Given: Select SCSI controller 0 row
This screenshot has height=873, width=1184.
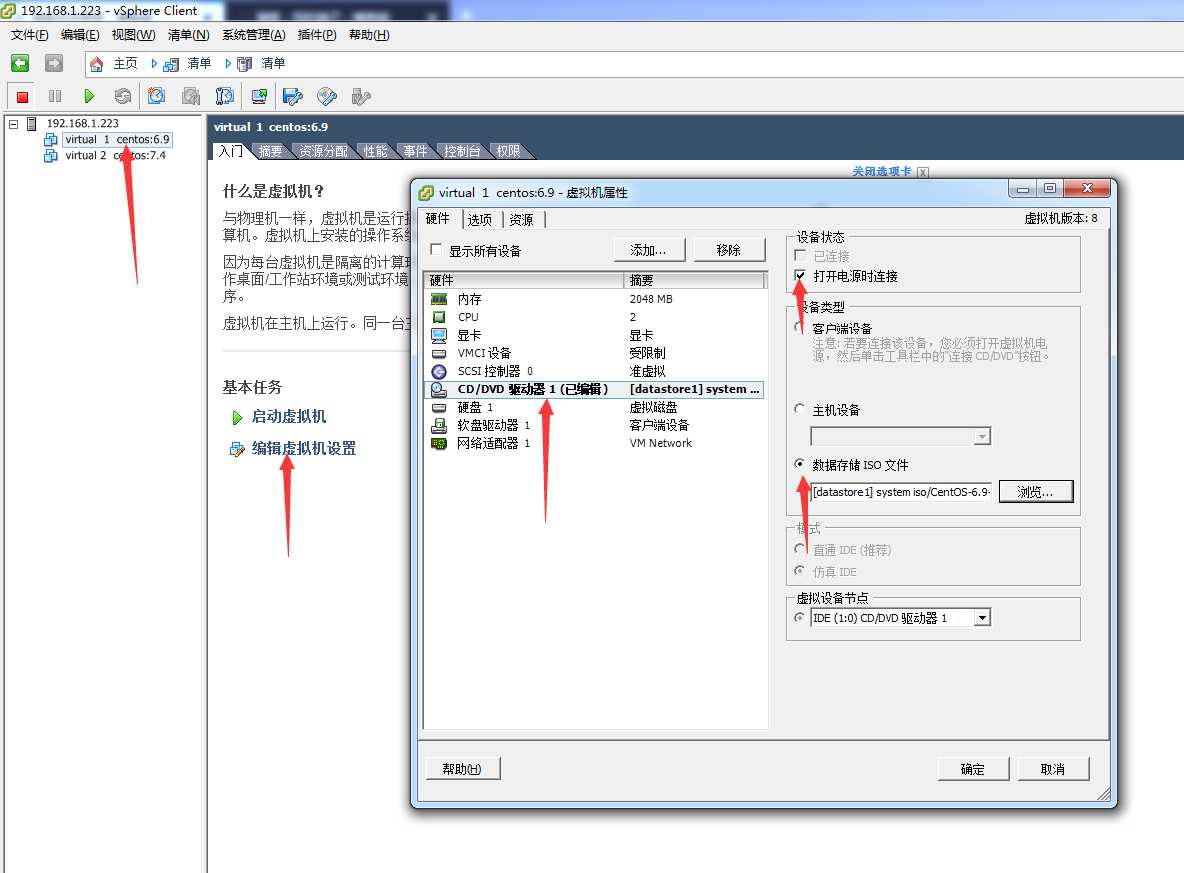Looking at the screenshot, I should point(594,372).
